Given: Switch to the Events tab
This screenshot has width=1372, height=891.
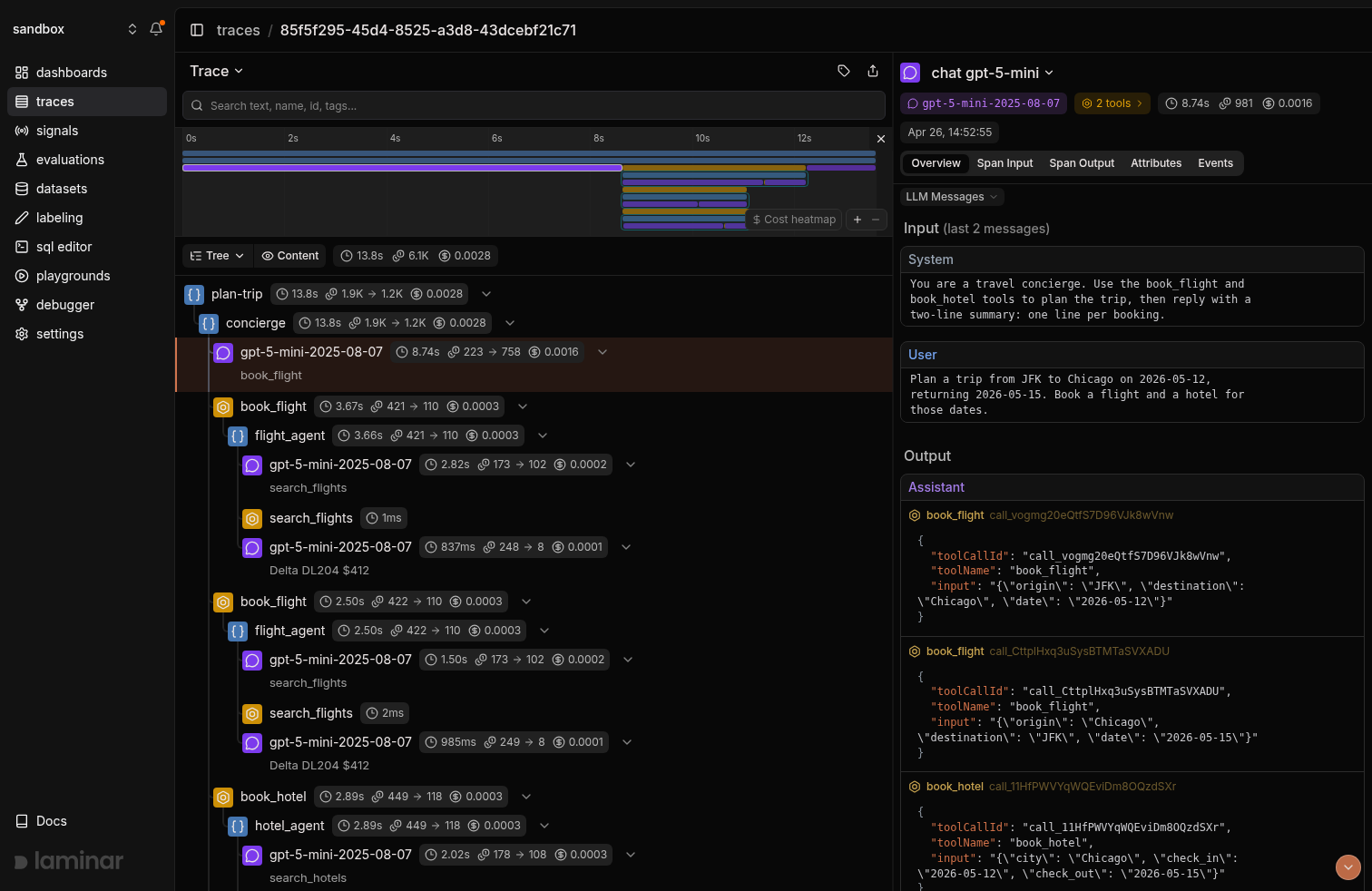Looking at the screenshot, I should (x=1215, y=163).
